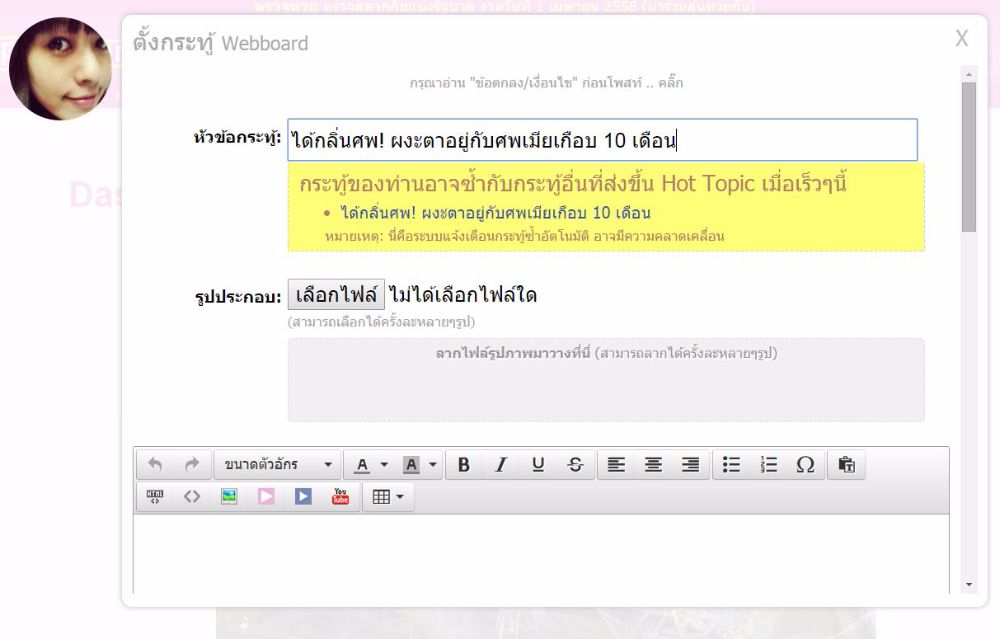The image size is (1000, 639).
Task: Open the special character (Omega) picker
Action: 805,465
